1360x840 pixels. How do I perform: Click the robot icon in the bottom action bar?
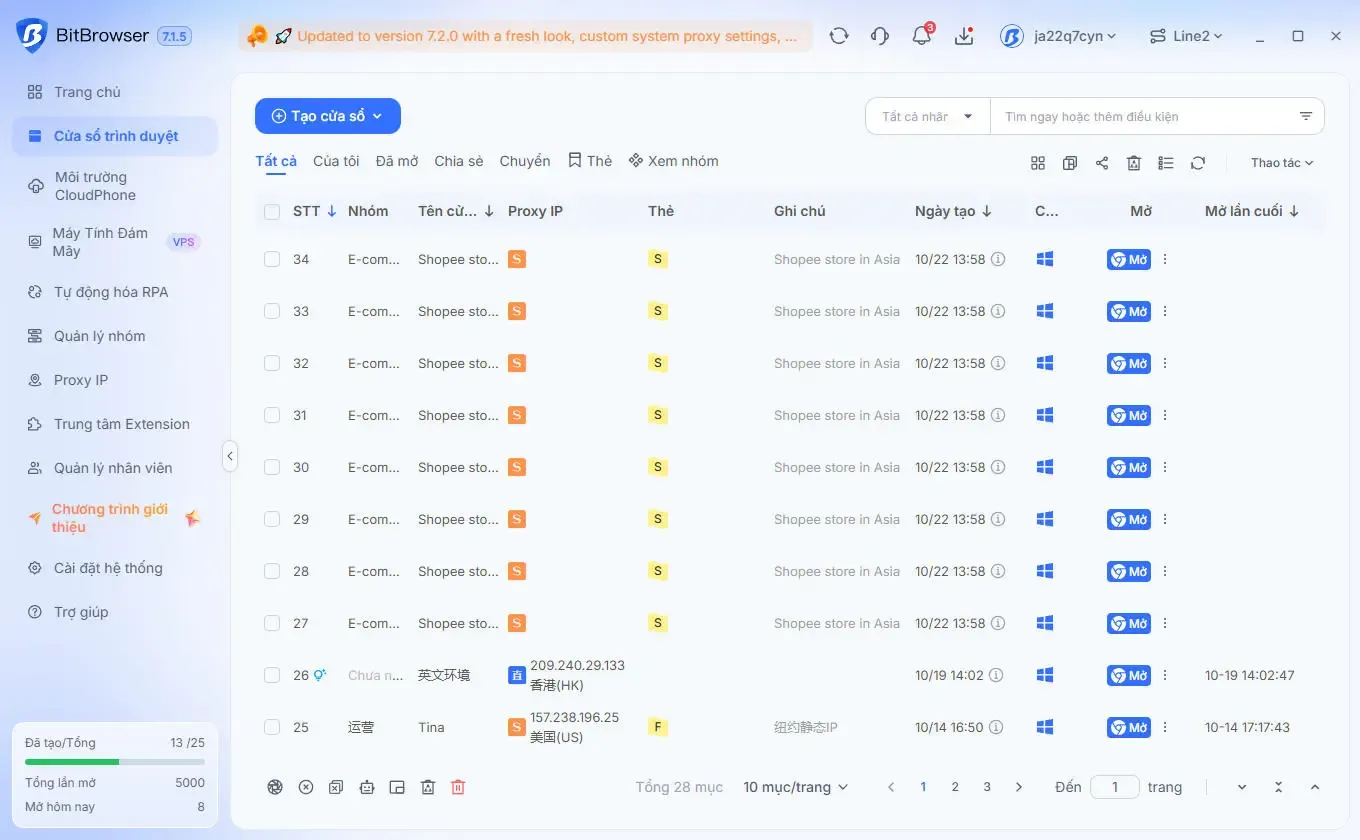point(367,787)
